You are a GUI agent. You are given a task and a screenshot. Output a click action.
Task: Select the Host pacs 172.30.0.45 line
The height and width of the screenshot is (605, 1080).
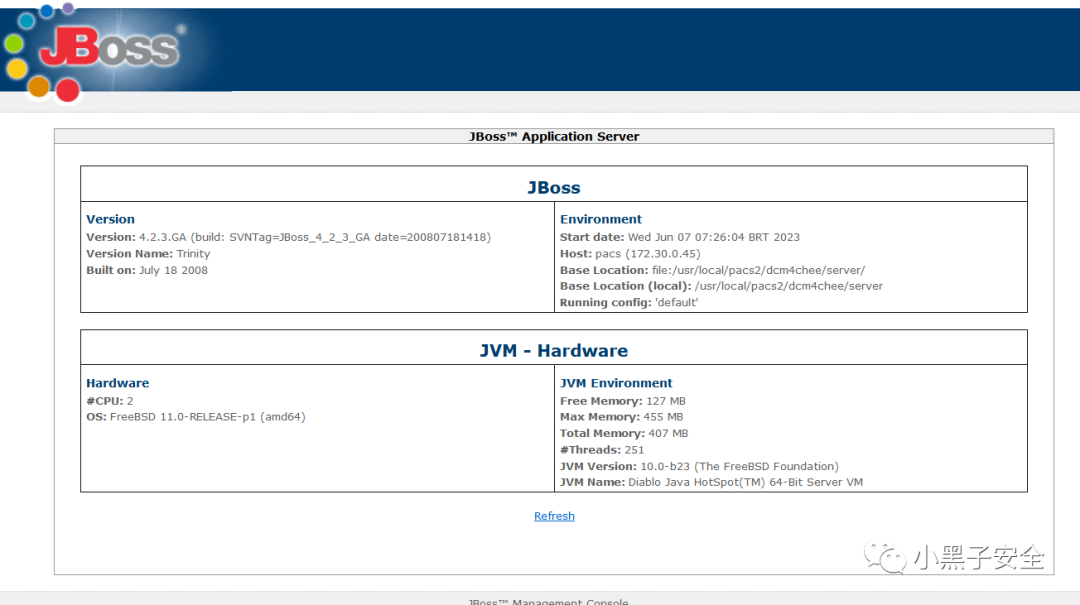click(630, 254)
